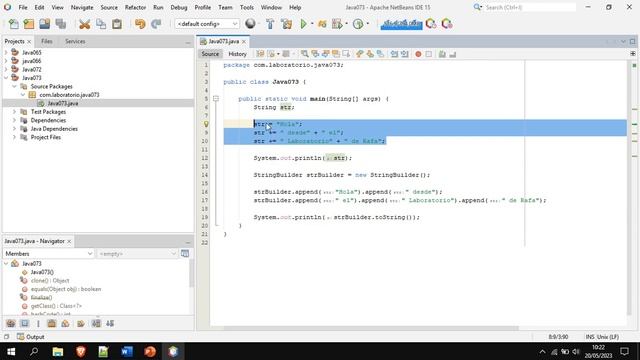
Task: Run project with green play icon
Action: 303,24
